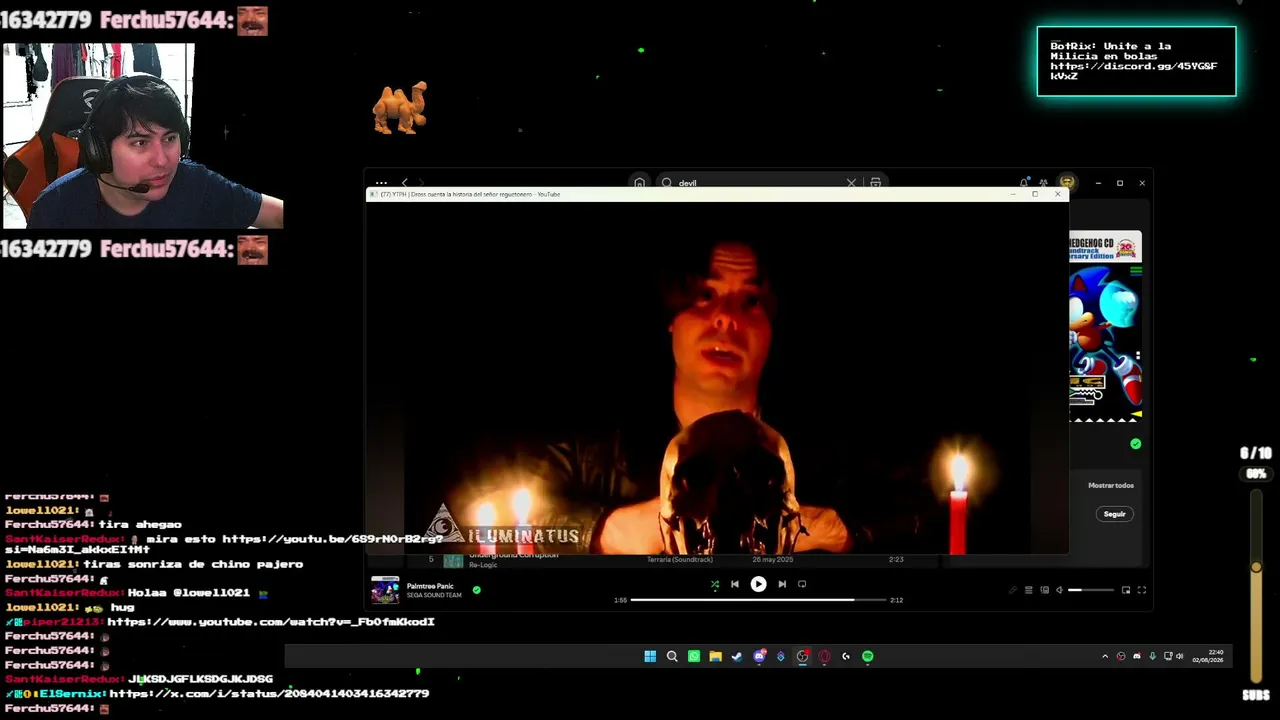Click the 'Mostrar todos' link in Spotify
The height and width of the screenshot is (720, 1280).
pyautogui.click(x=1111, y=485)
